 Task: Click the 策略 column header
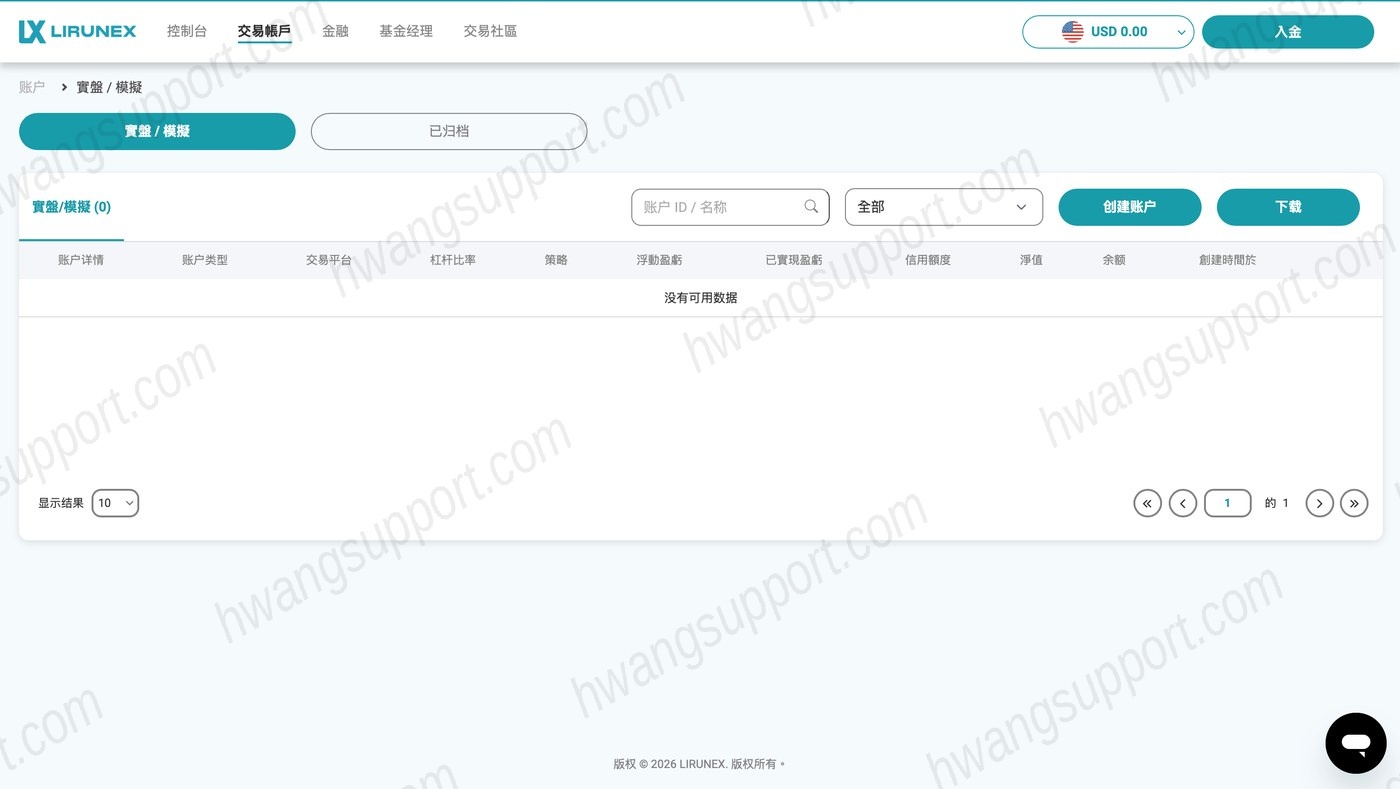(556, 260)
